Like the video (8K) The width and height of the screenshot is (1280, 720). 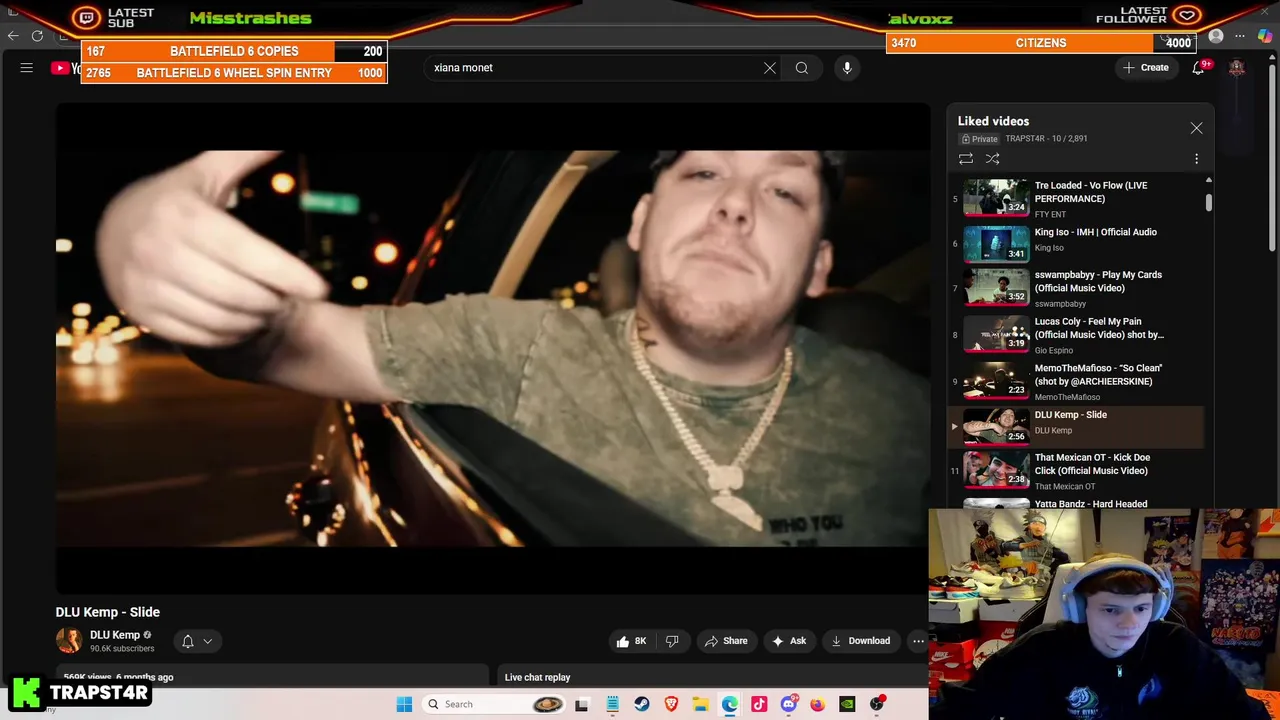click(x=631, y=641)
